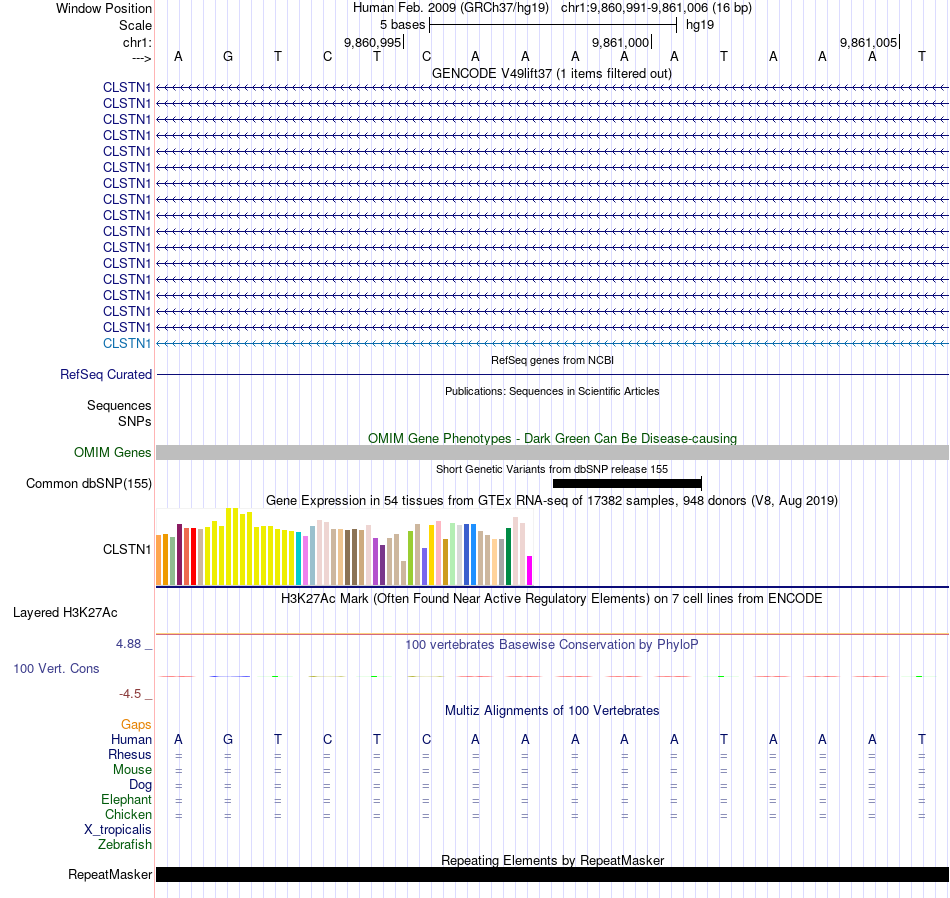
Task: Click the RefSeq Curated track label
Action: pos(106,374)
